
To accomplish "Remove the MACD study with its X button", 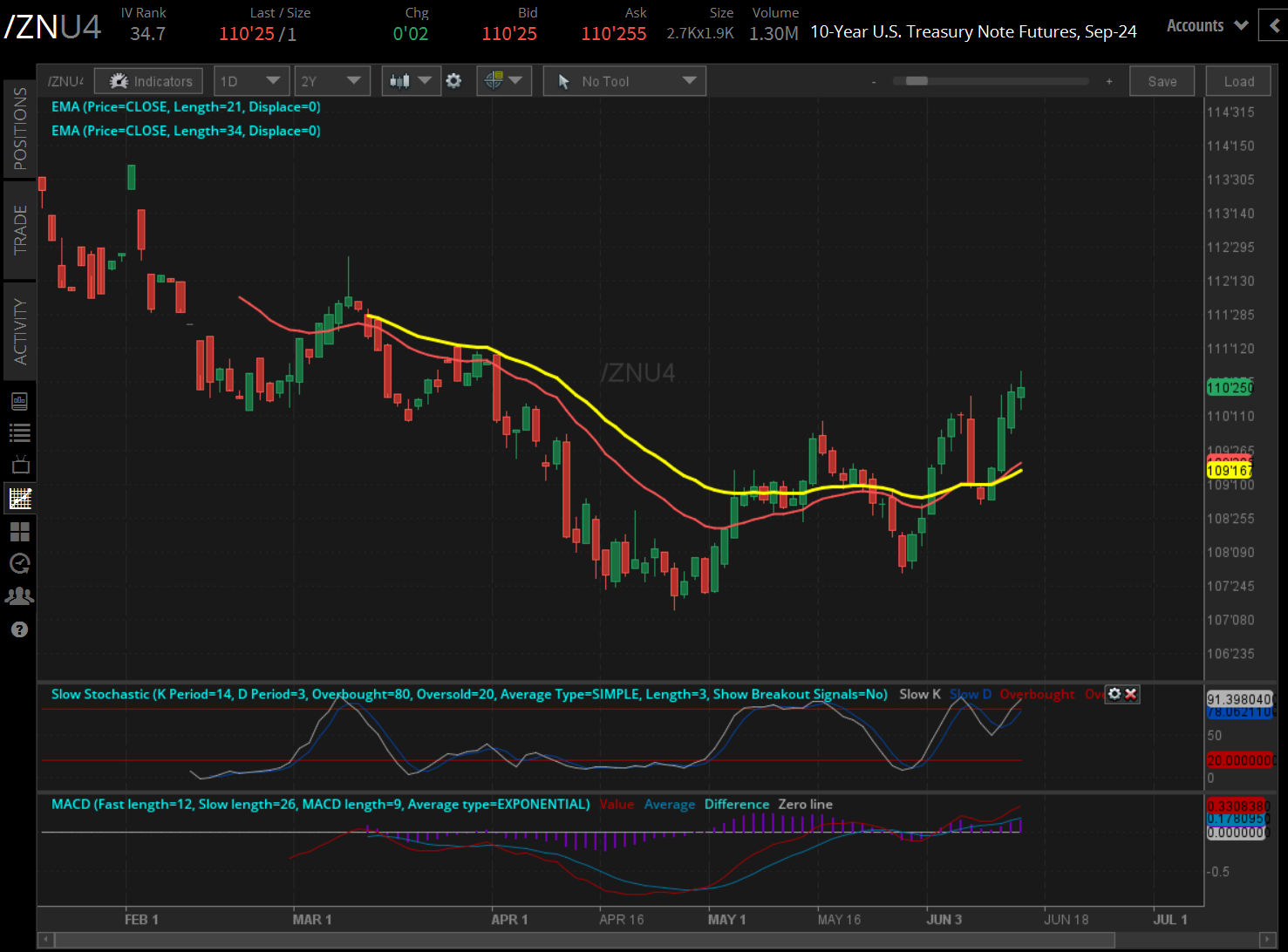I will coord(1131,693).
